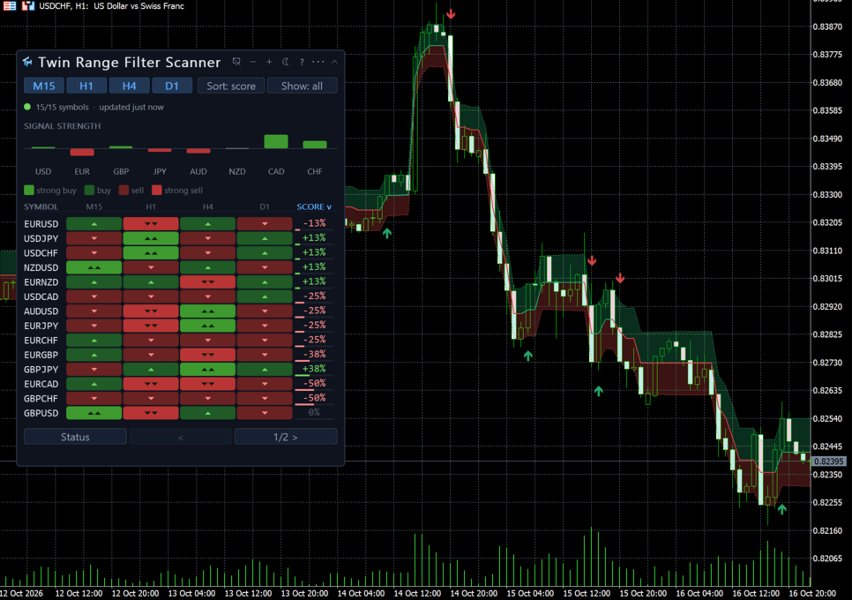Collapse the scanner panel with the chevron
Viewport: 852px width, 600px height.
coord(335,62)
